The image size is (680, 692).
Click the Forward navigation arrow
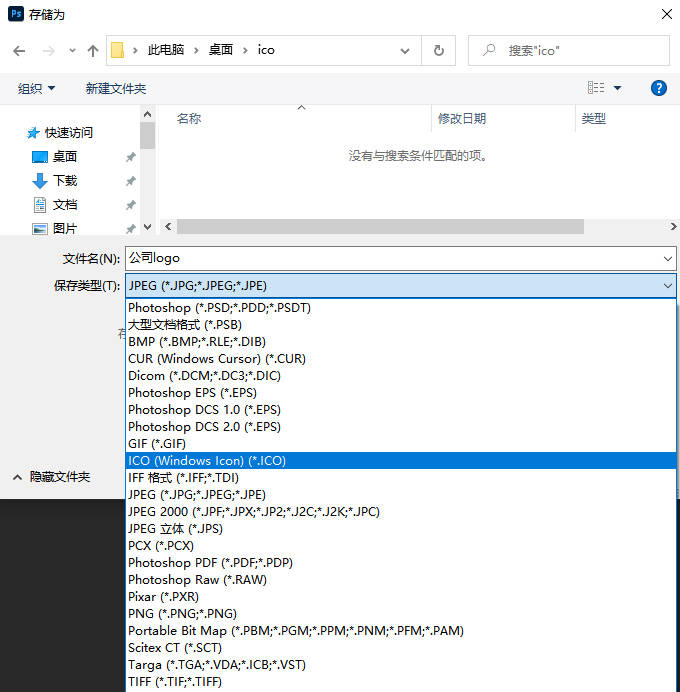click(48, 51)
